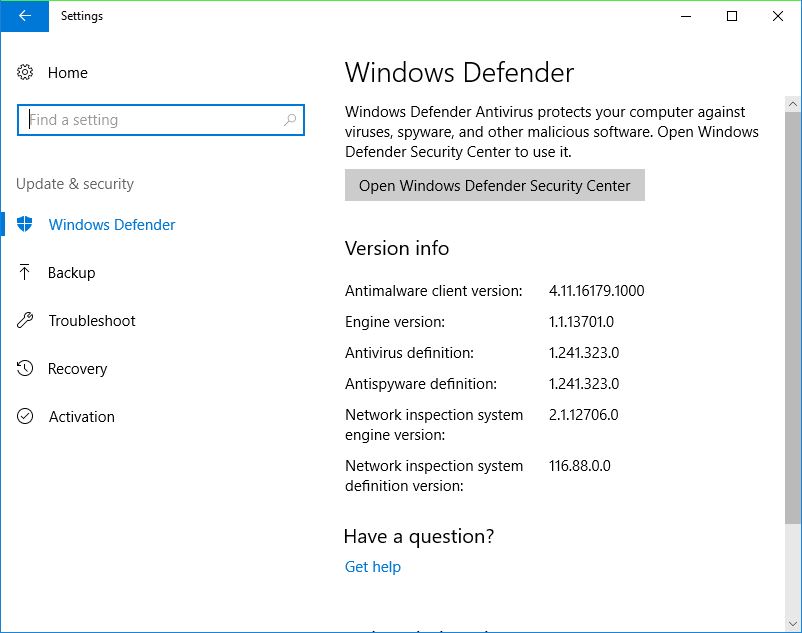This screenshot has width=802, height=633.
Task: Click the Update & security label
Action: click(x=75, y=184)
